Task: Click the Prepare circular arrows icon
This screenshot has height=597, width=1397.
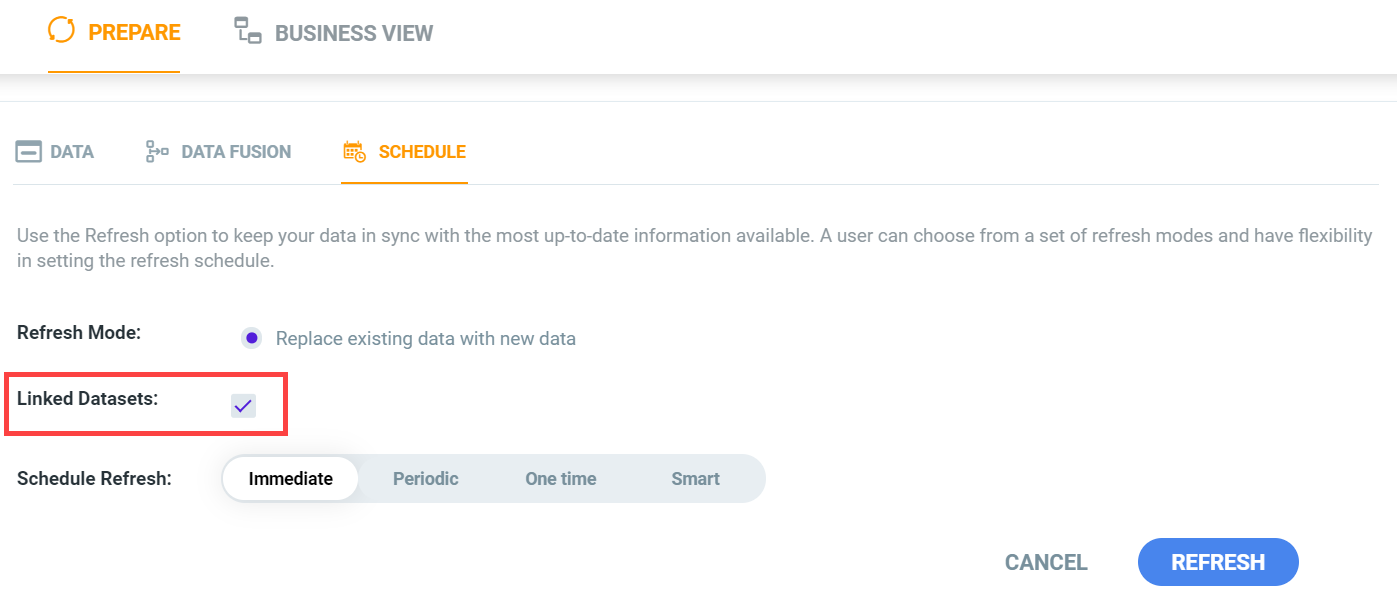Action: [x=61, y=30]
